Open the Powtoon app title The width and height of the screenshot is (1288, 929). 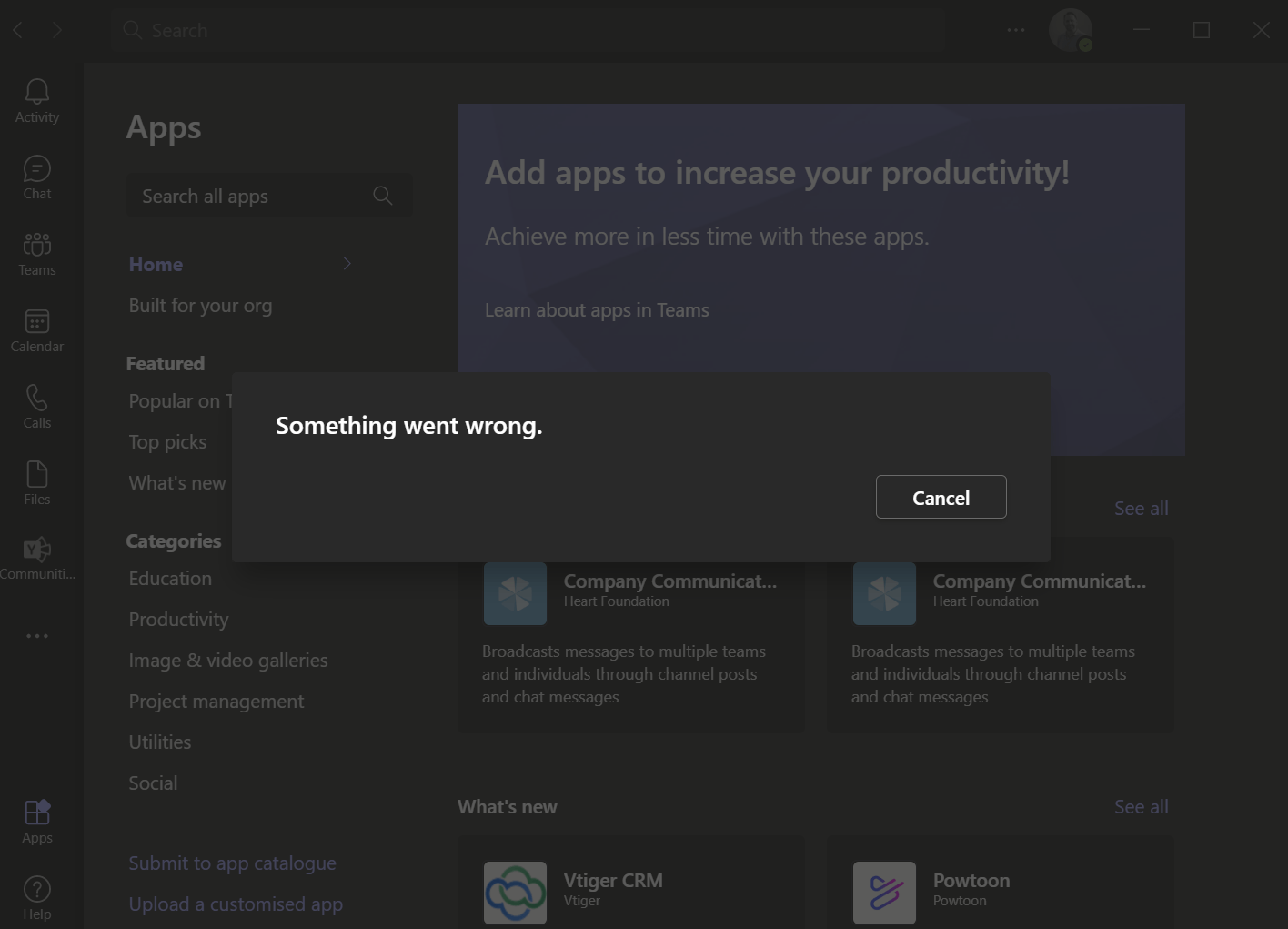(x=971, y=881)
